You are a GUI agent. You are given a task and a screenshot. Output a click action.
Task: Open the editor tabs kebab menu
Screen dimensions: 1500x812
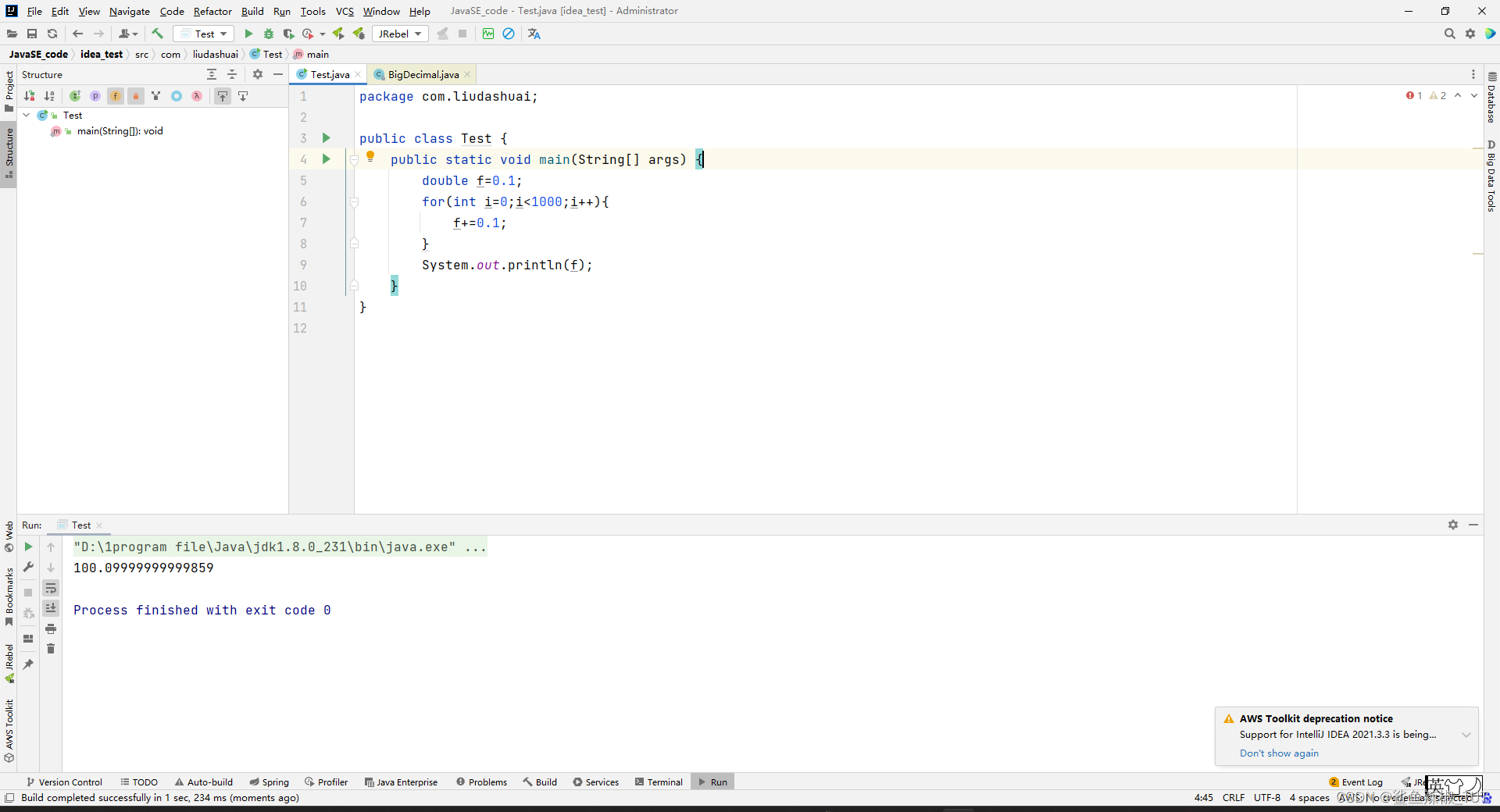click(1473, 74)
